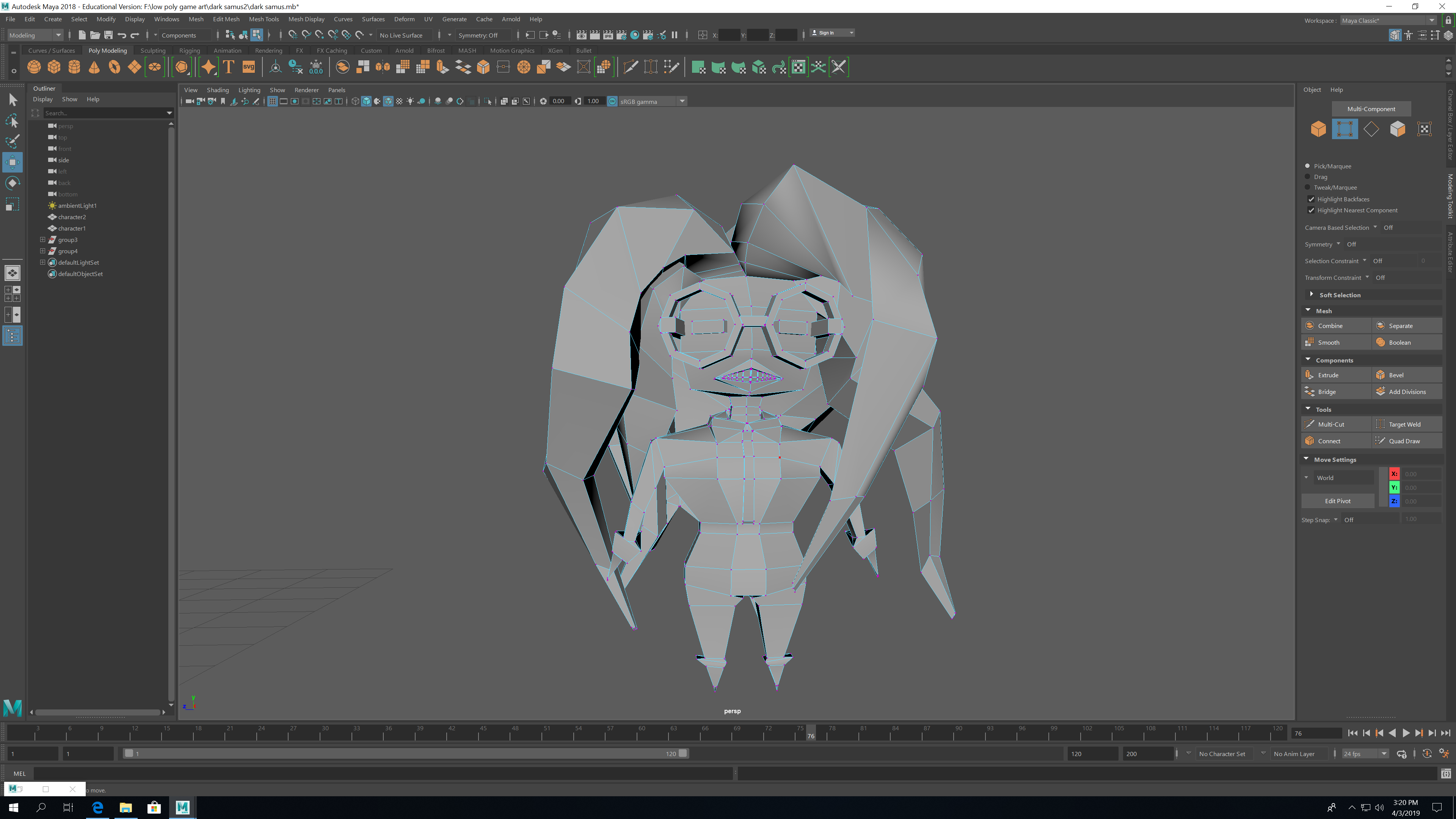Viewport: 1456px width, 819px height.
Task: Open File Explorer from the taskbar
Action: point(126,807)
